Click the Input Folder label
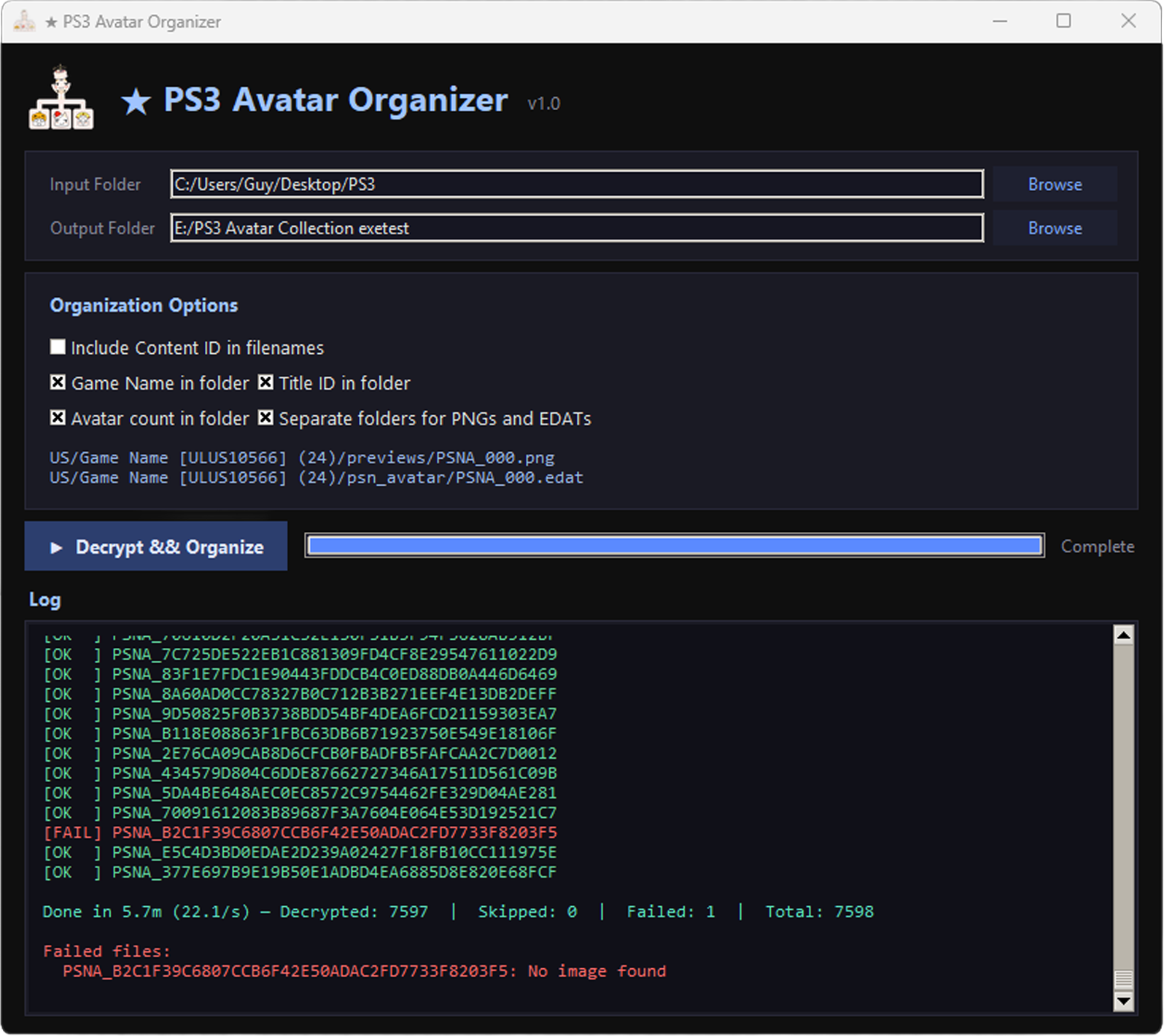 tap(95, 185)
